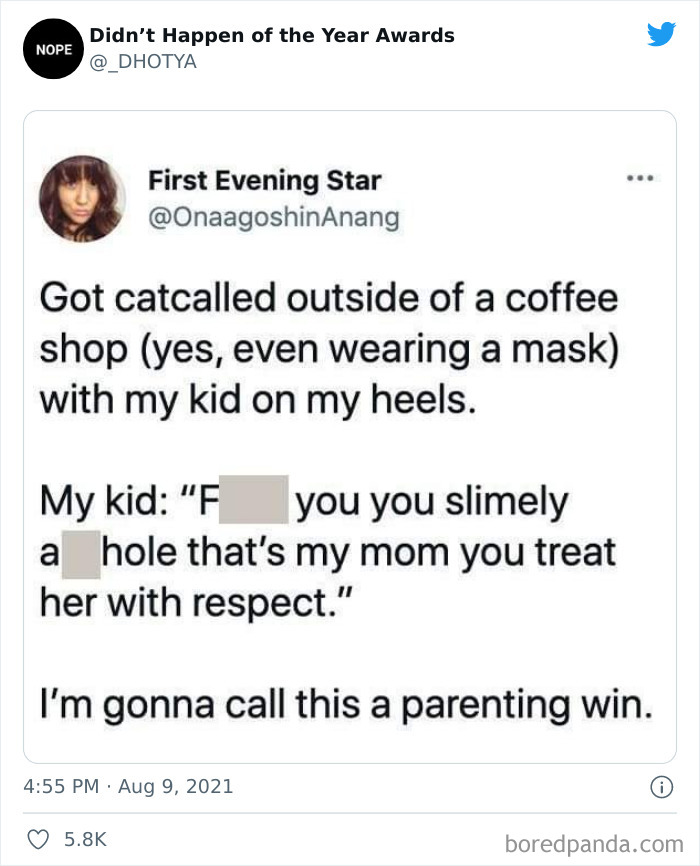The image size is (700, 866).
Task: Click the First Evening Star display name
Action: (265, 180)
